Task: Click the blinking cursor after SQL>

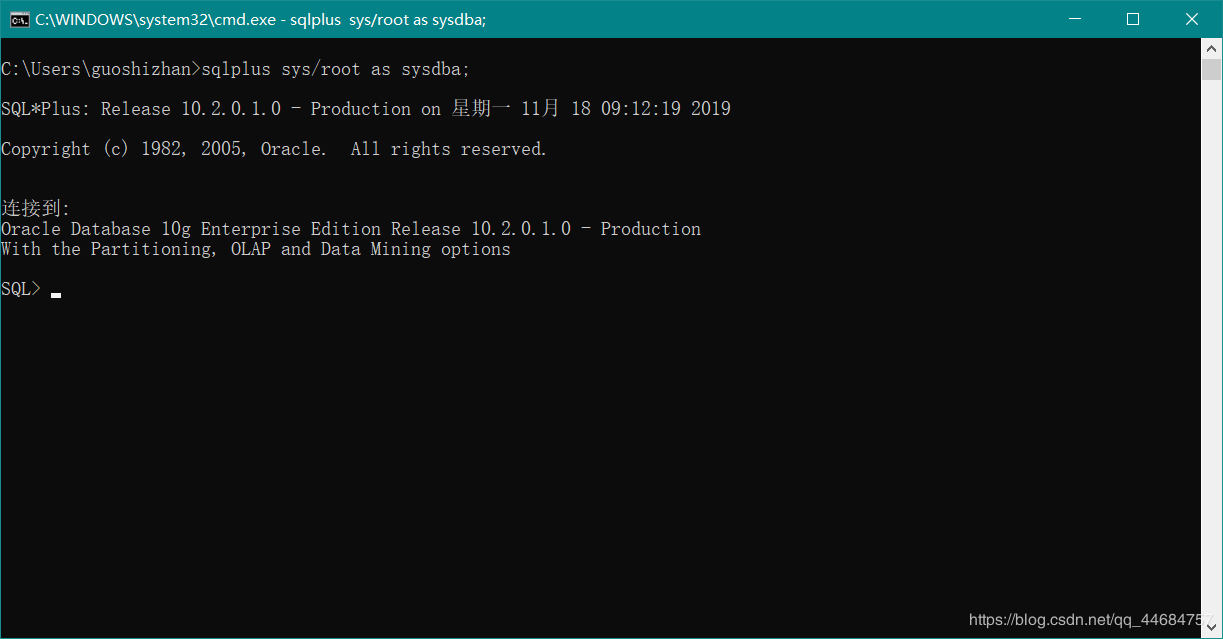Action: point(56,294)
